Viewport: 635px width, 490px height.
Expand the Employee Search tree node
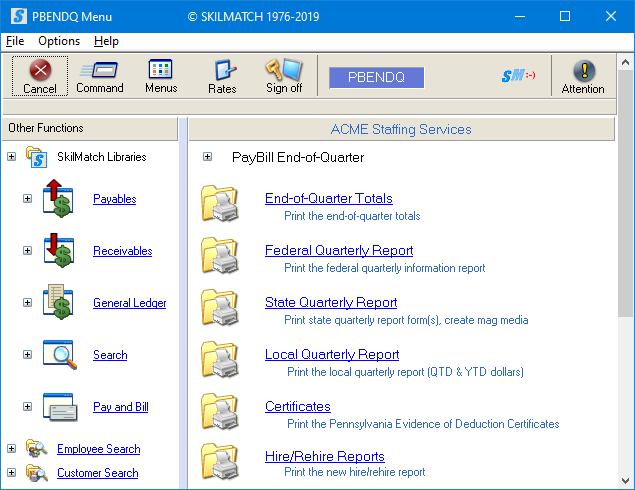(11, 449)
